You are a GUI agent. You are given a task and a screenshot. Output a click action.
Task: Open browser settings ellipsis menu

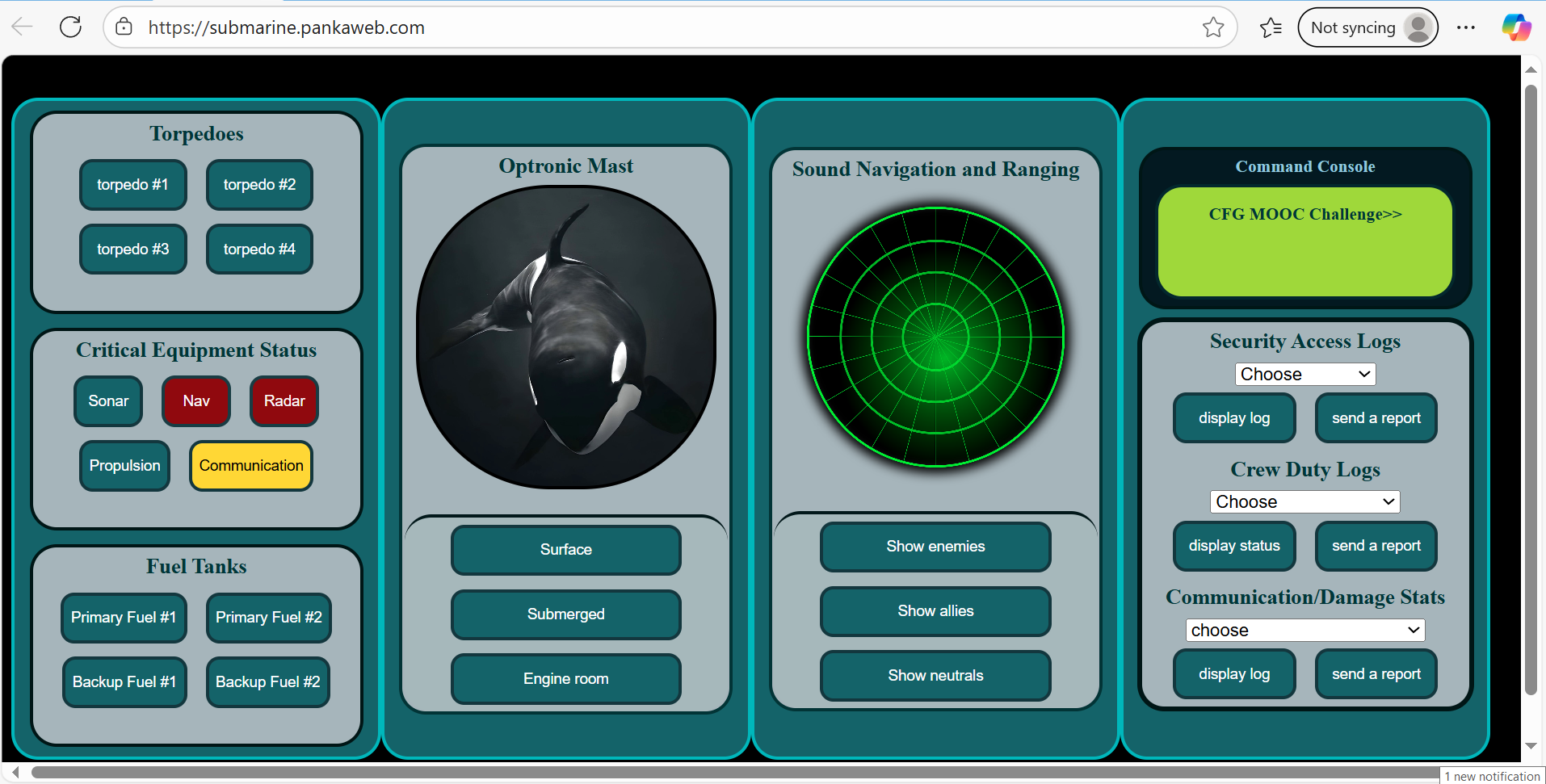(1465, 27)
